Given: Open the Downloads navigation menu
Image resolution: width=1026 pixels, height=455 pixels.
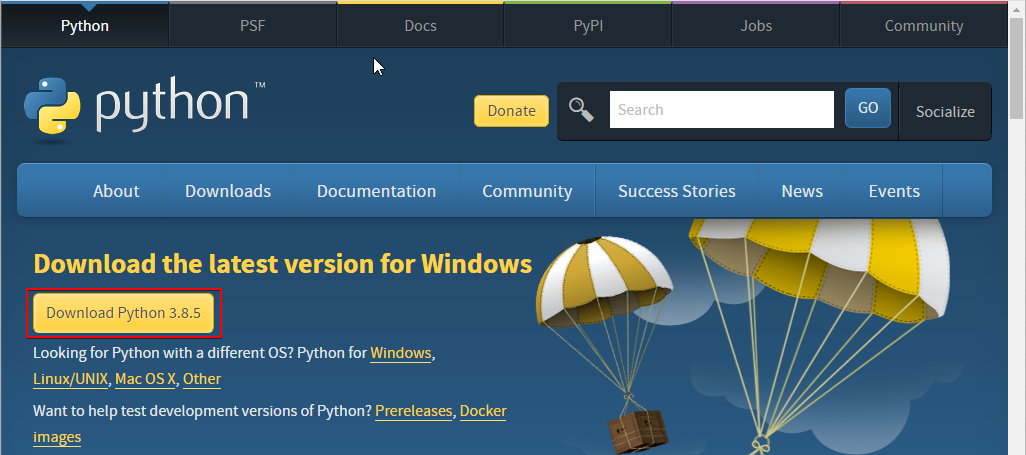Looking at the screenshot, I should (x=228, y=191).
